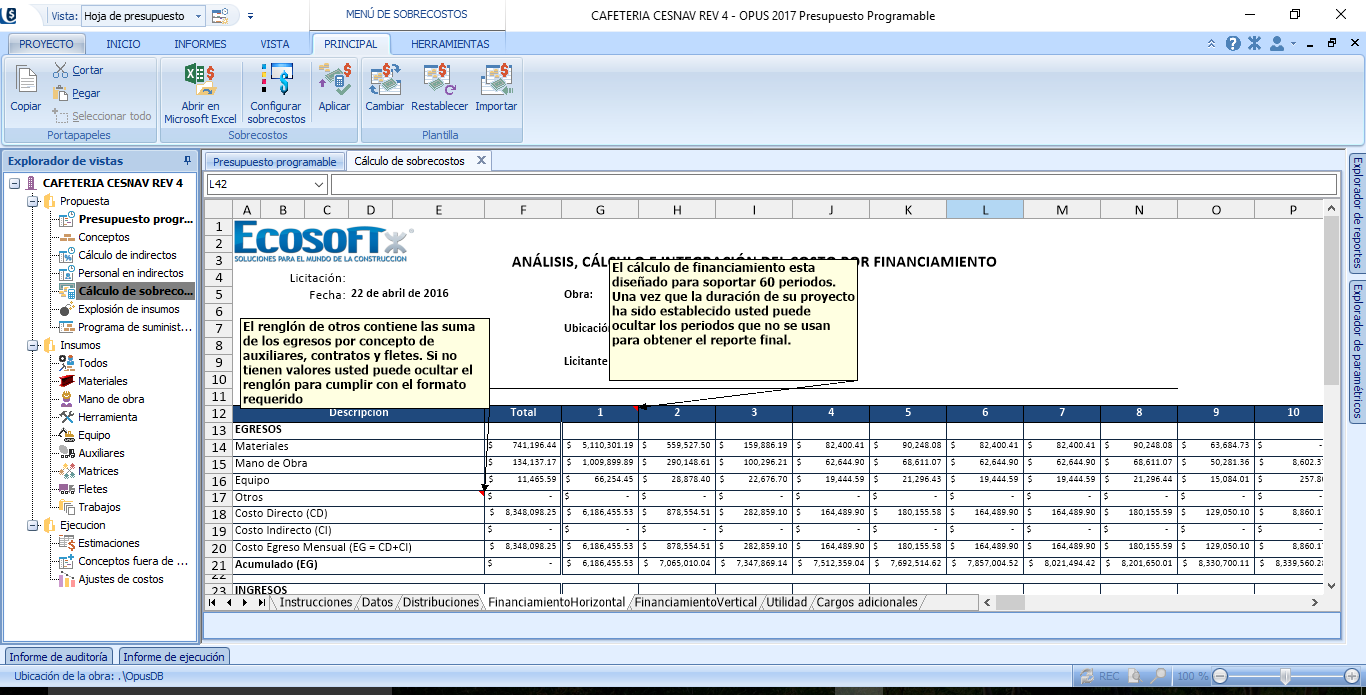The width and height of the screenshot is (1366, 695).
Task: Collapse the ribbon with double chevron
Action: coord(1211,44)
